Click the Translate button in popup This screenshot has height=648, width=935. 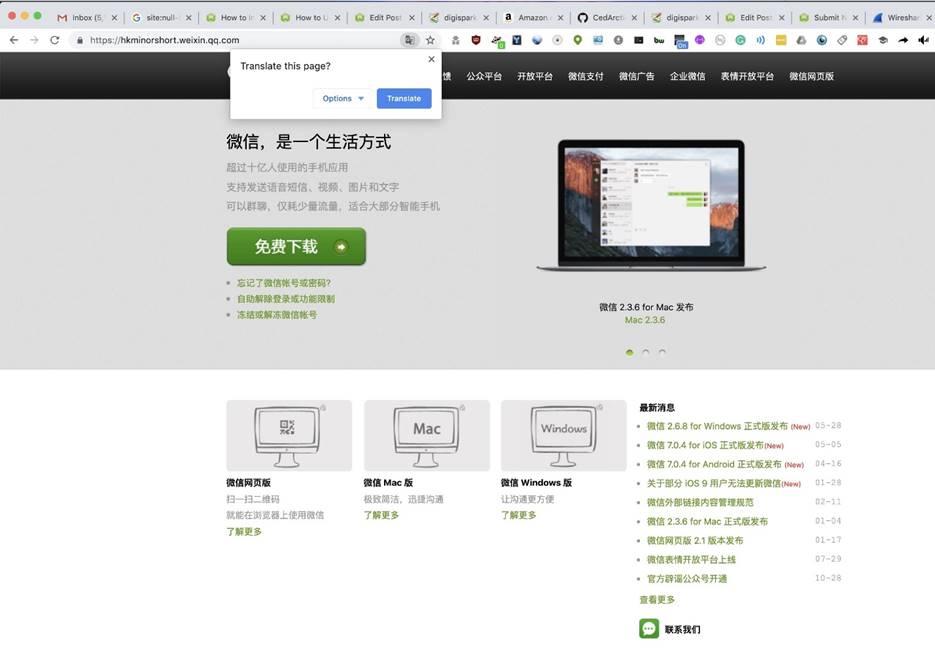(x=404, y=98)
